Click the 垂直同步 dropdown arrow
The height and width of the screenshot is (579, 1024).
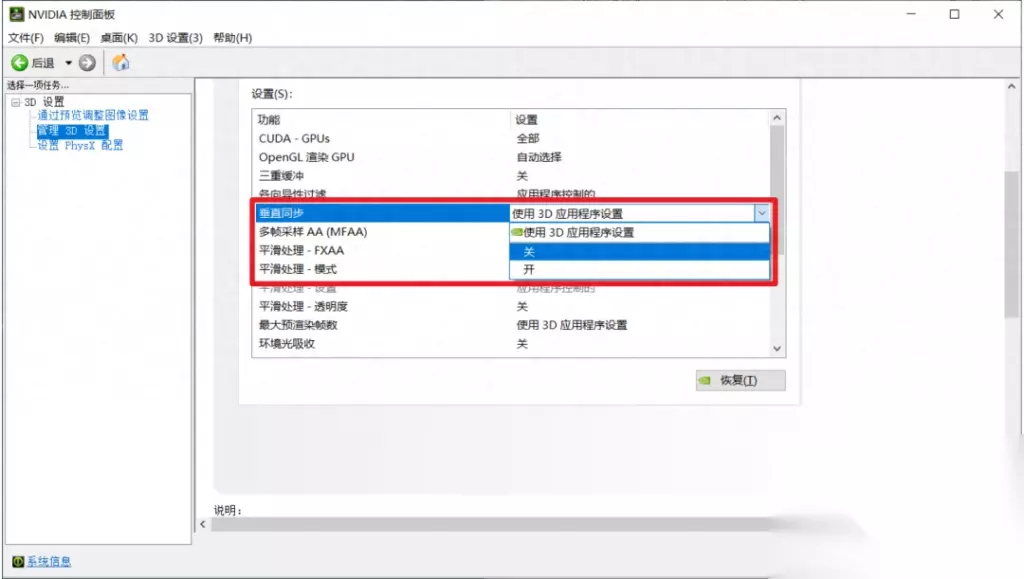pyautogui.click(x=761, y=213)
